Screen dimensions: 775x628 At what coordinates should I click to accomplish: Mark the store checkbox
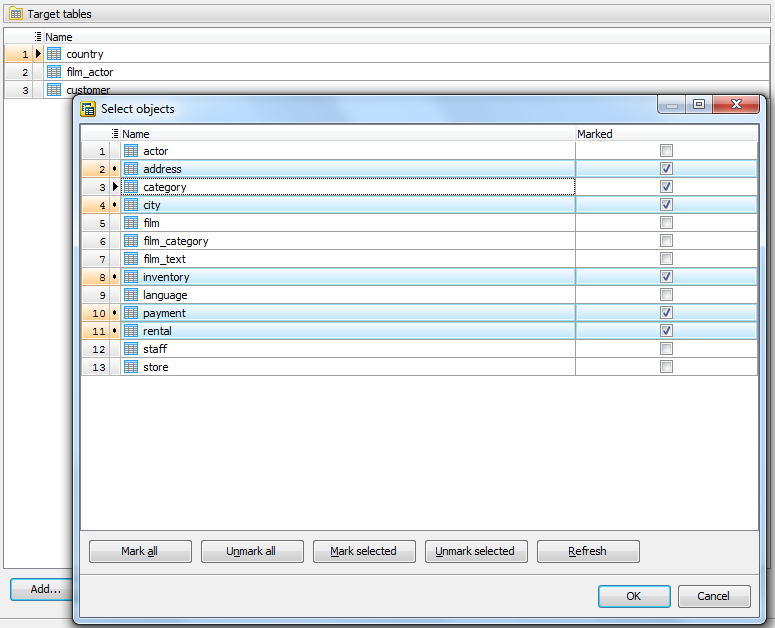tap(666, 367)
